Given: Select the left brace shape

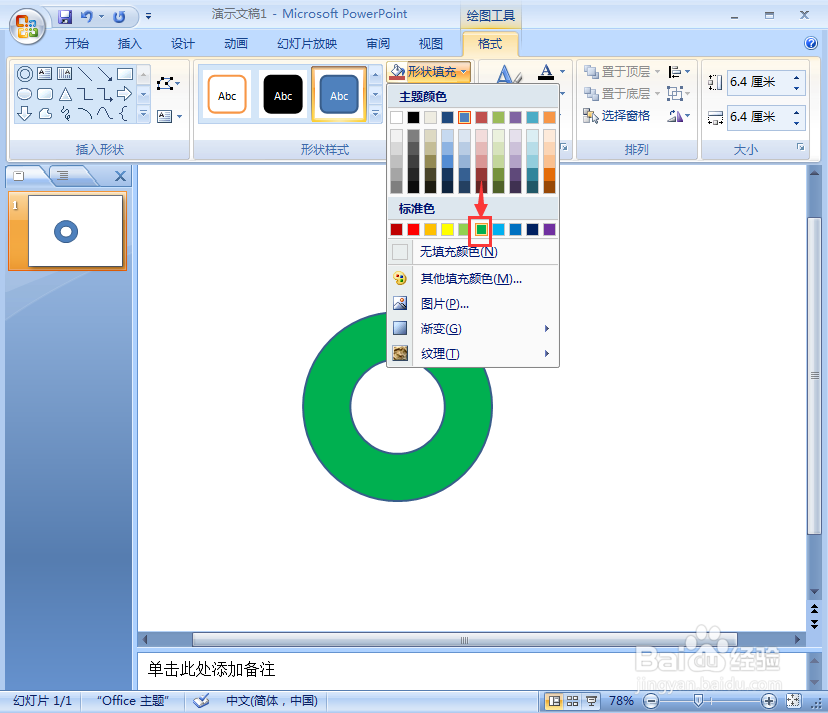Looking at the screenshot, I should pos(124,114).
